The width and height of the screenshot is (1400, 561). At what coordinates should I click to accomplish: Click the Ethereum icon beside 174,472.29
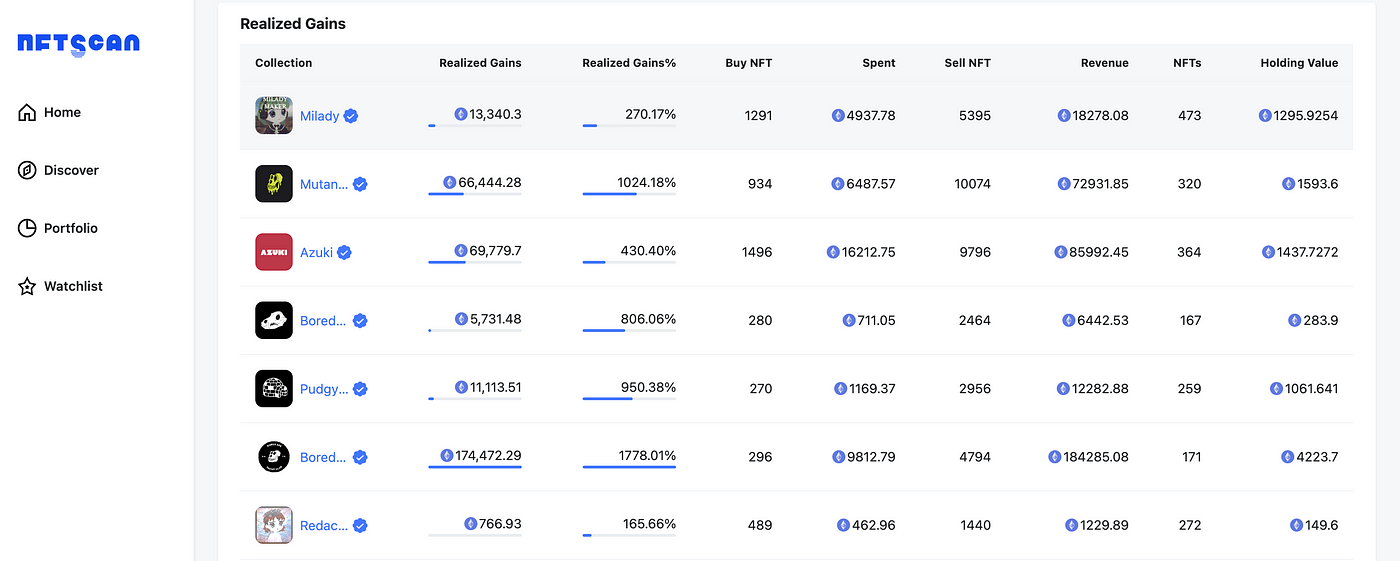(447, 456)
